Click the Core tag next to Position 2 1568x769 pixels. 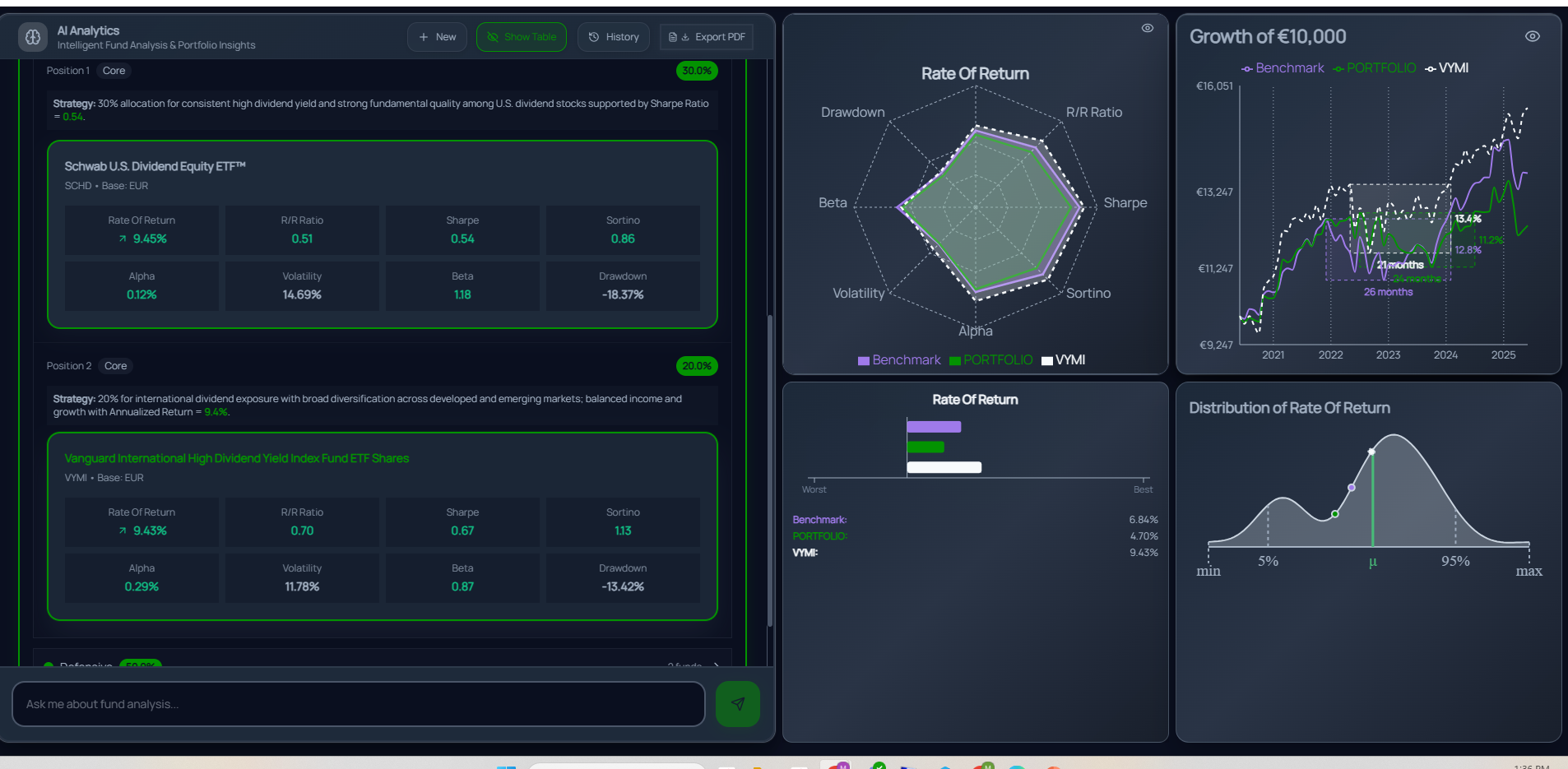click(x=116, y=366)
